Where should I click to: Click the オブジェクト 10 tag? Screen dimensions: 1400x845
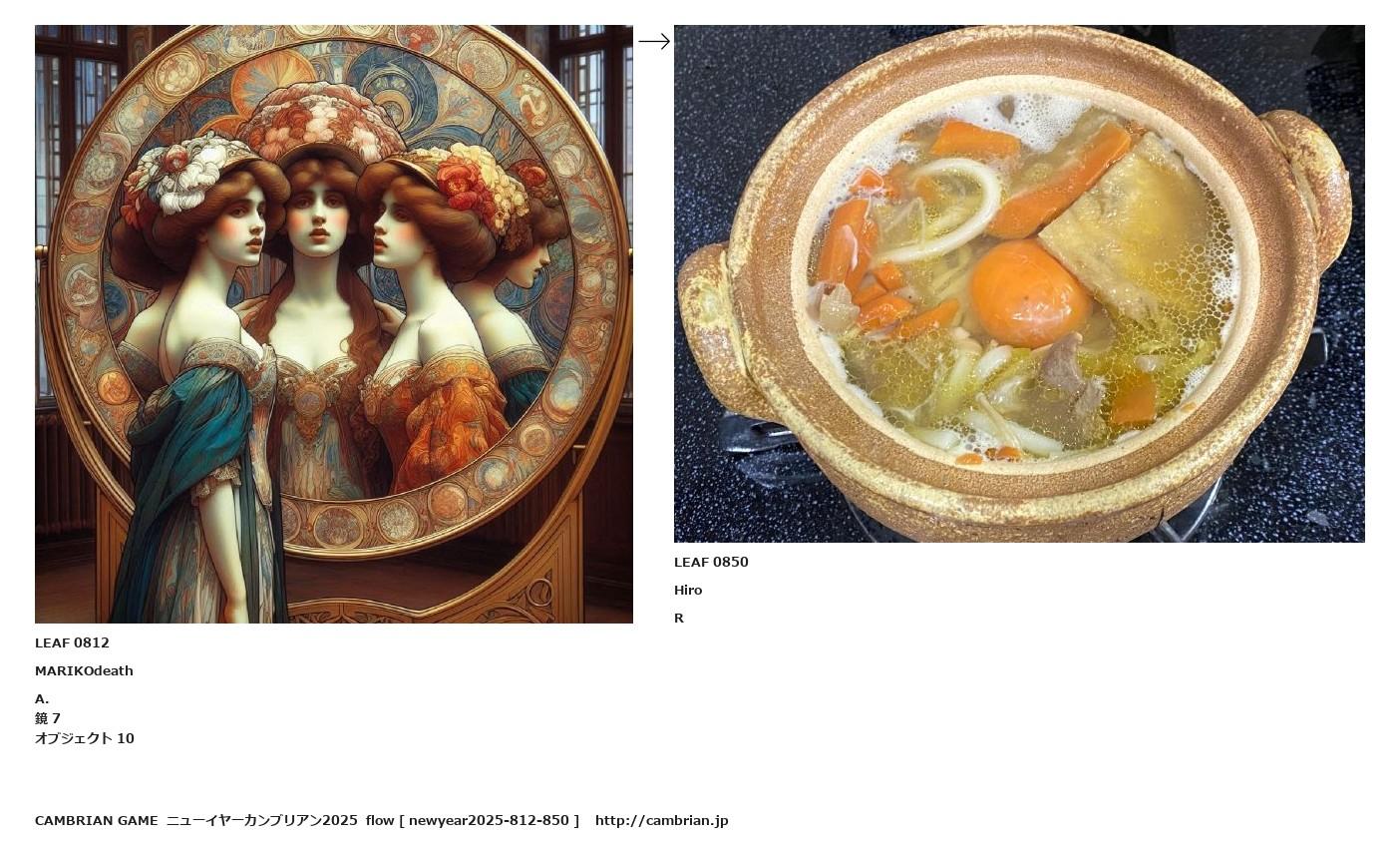pos(85,738)
